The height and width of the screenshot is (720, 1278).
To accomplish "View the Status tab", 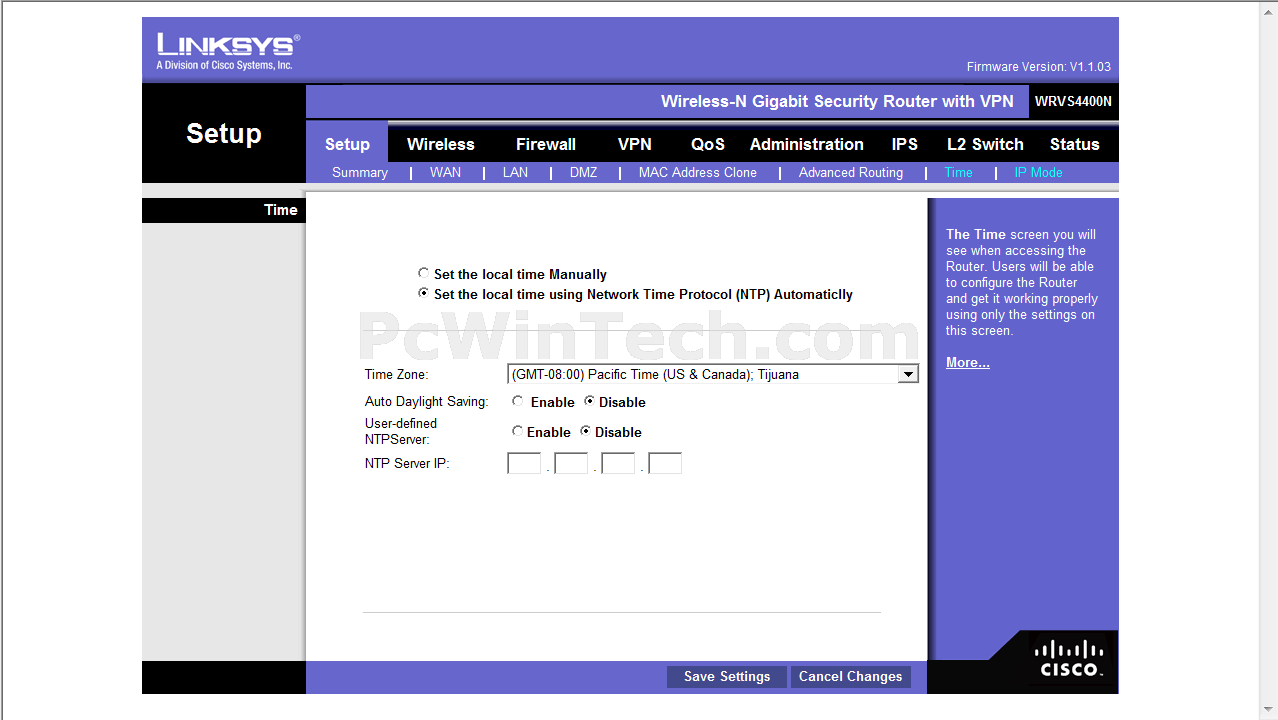I will [1075, 144].
